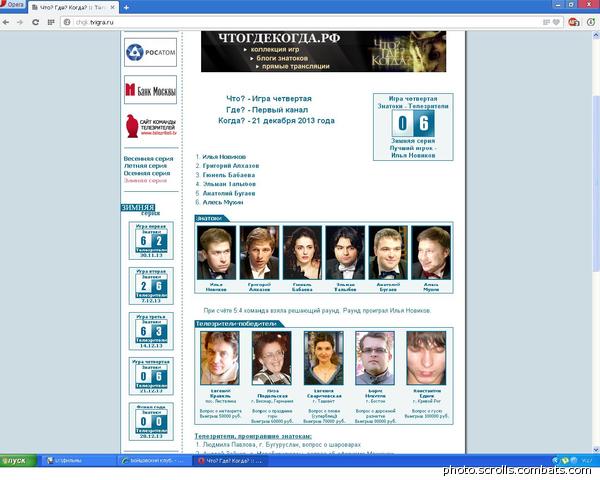Open the Банк Москвы sponsor logo

pos(150,90)
